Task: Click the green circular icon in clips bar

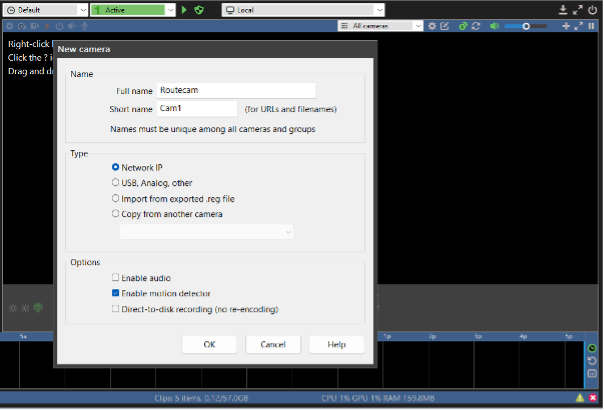Action: pyautogui.click(x=38, y=308)
